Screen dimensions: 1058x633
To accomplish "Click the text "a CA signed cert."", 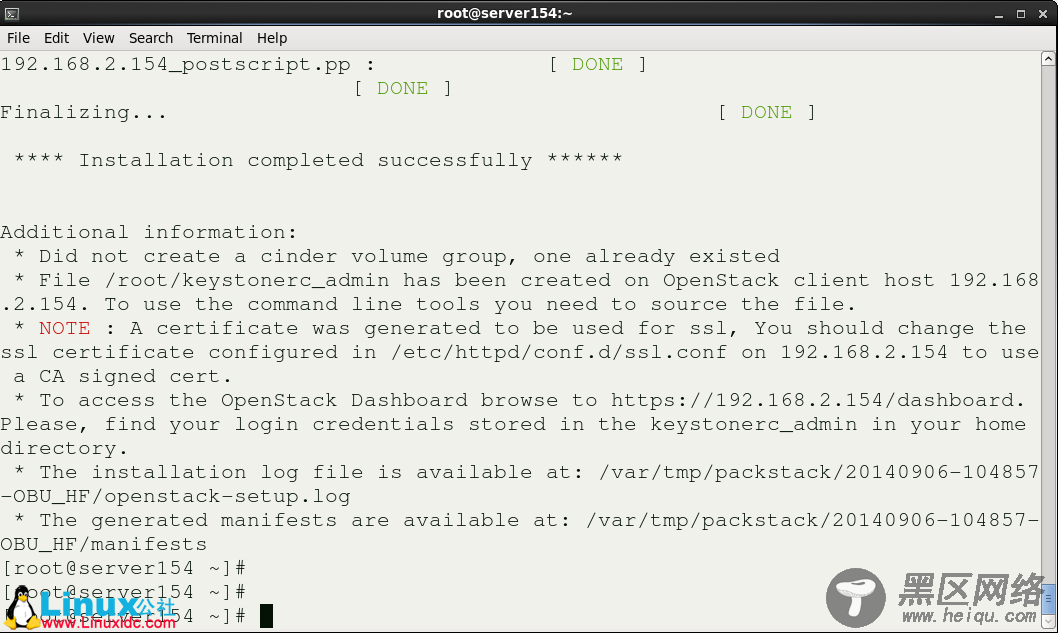I will pos(123,377).
